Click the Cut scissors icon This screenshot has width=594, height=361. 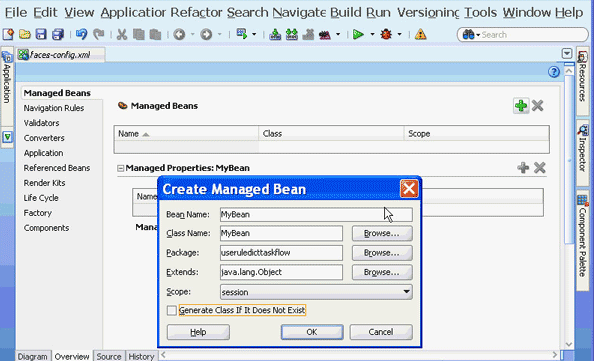click(x=122, y=34)
